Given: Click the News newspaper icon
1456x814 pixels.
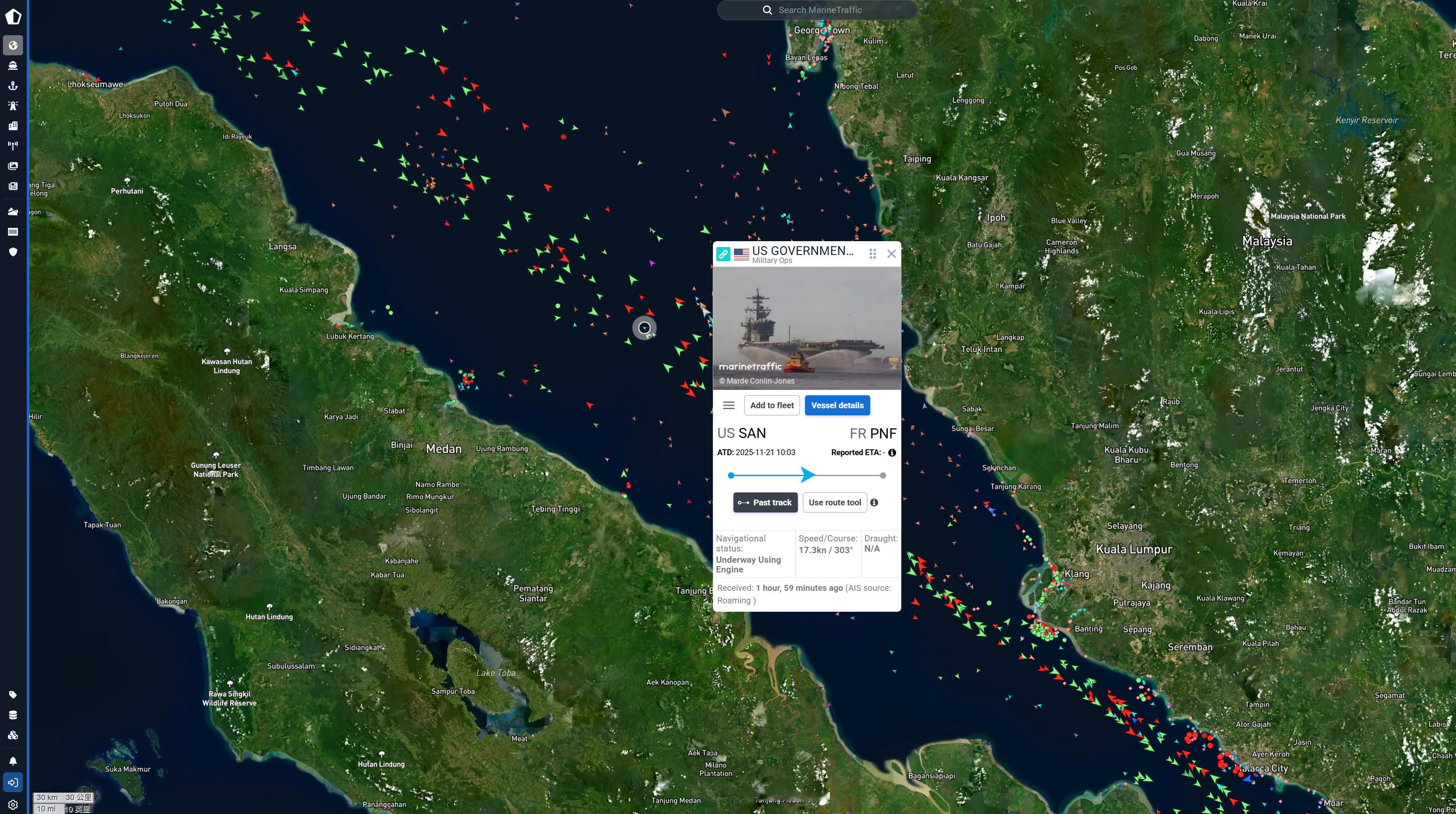Looking at the screenshot, I should [x=13, y=186].
